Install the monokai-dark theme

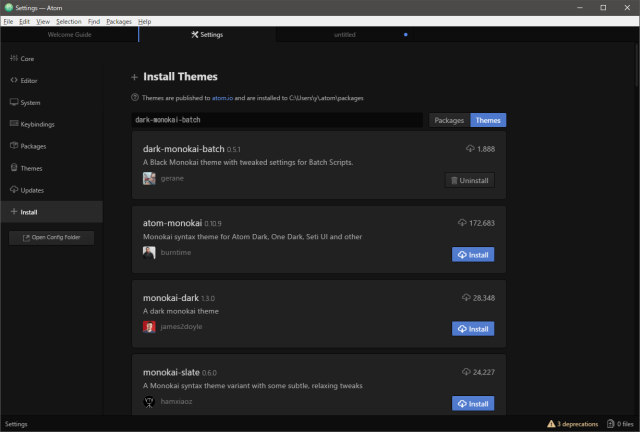[x=473, y=329]
